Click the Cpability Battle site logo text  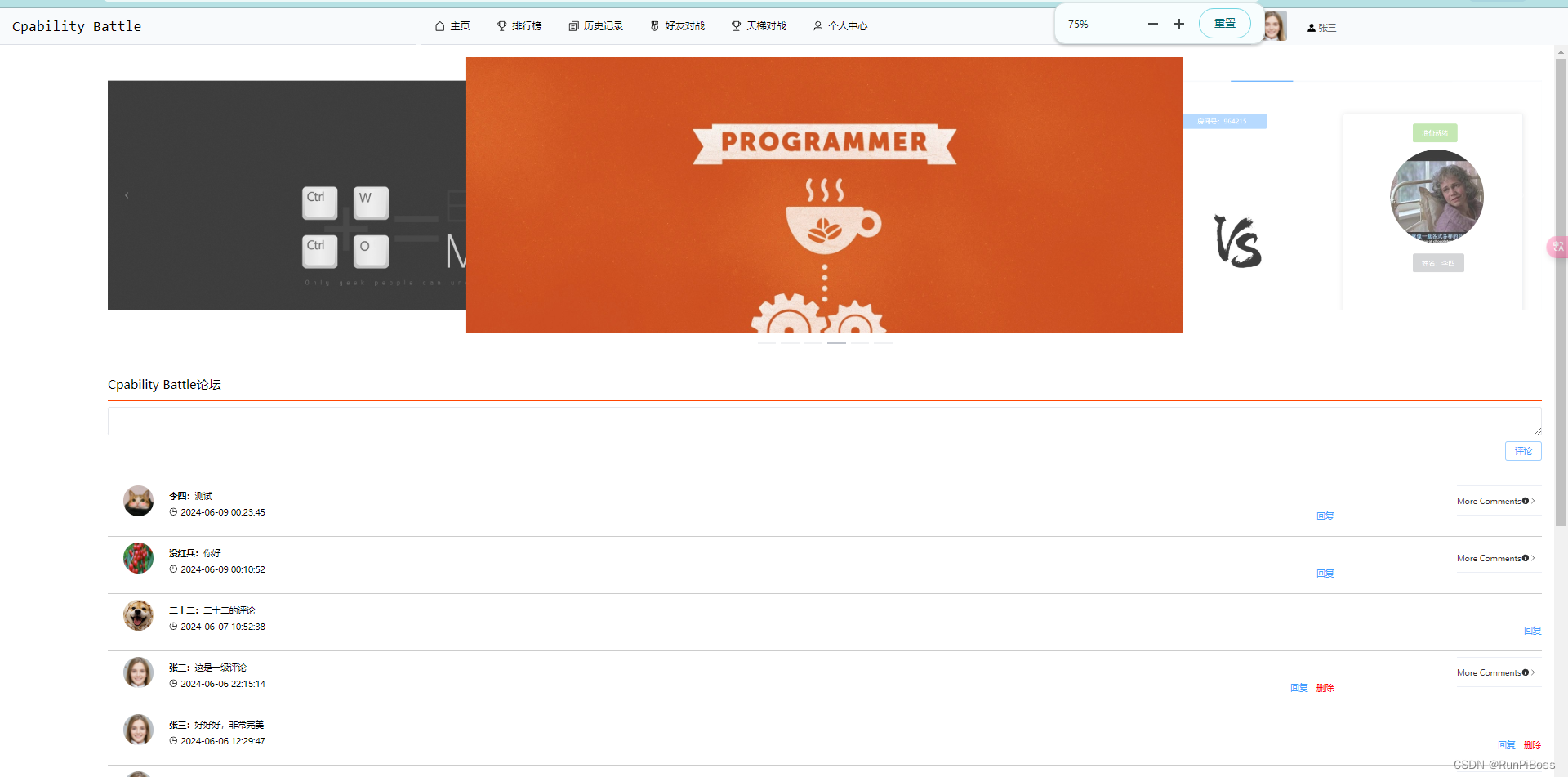coord(77,26)
